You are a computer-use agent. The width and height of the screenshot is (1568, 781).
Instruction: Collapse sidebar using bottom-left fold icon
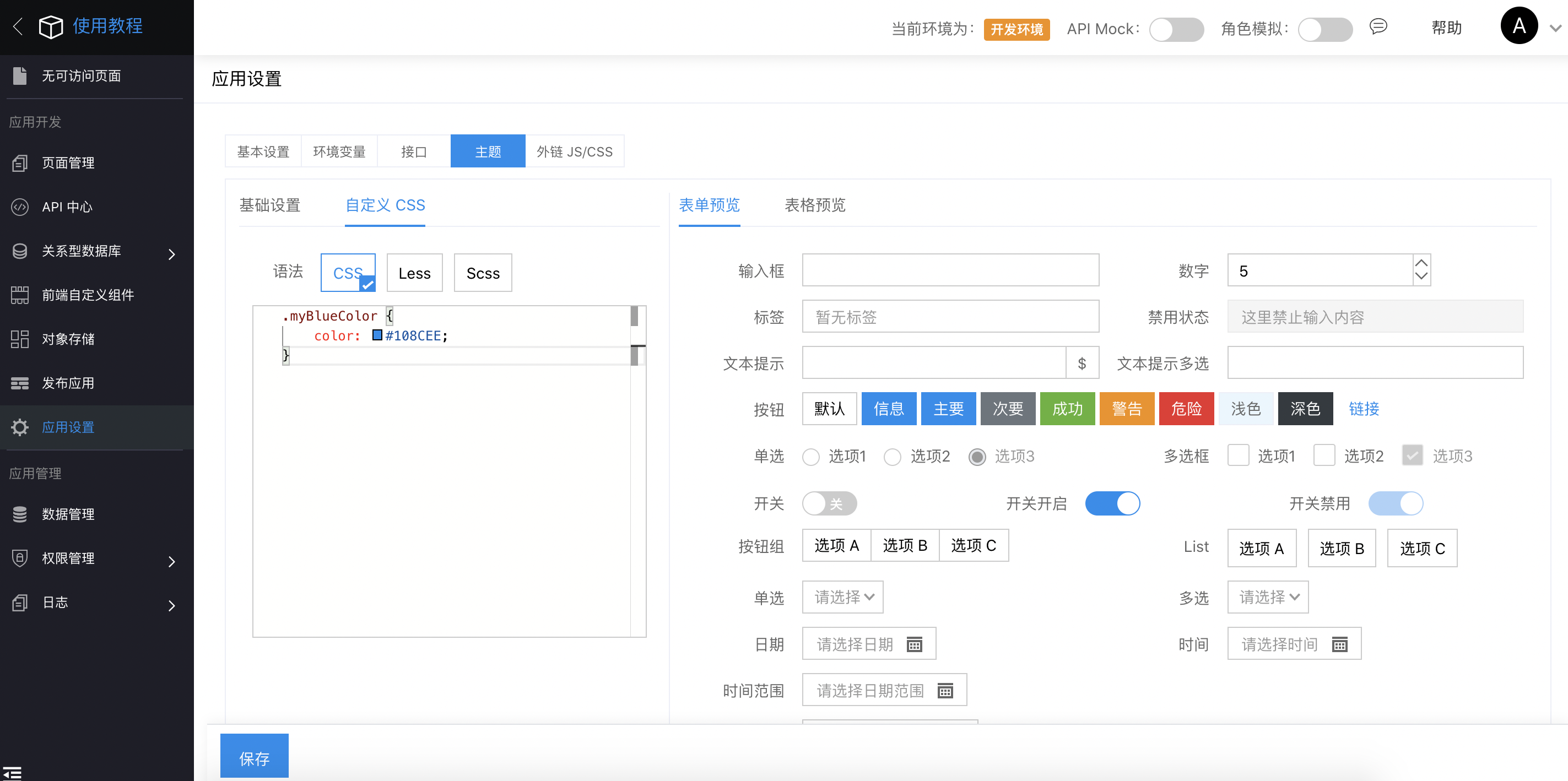[12, 773]
